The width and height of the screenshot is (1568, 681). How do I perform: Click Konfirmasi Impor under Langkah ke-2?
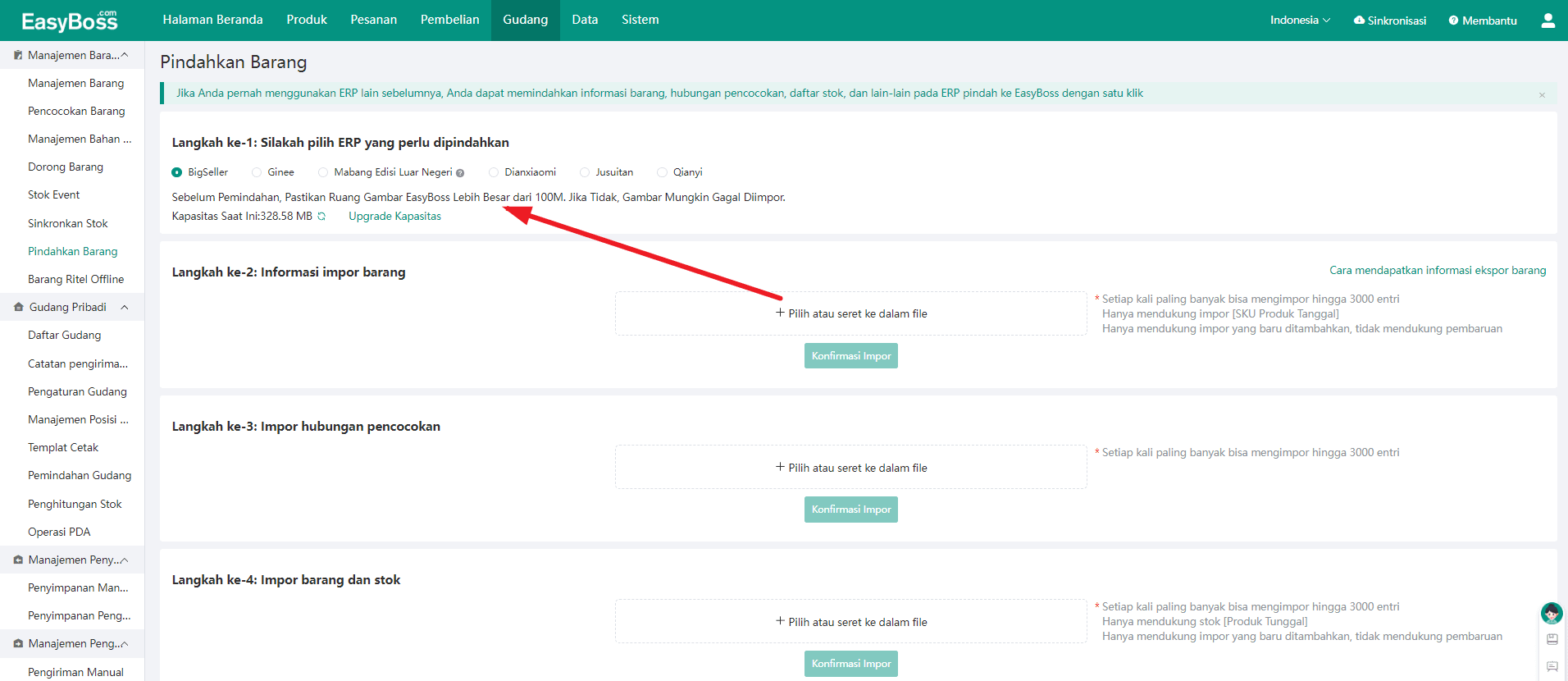[x=851, y=356]
